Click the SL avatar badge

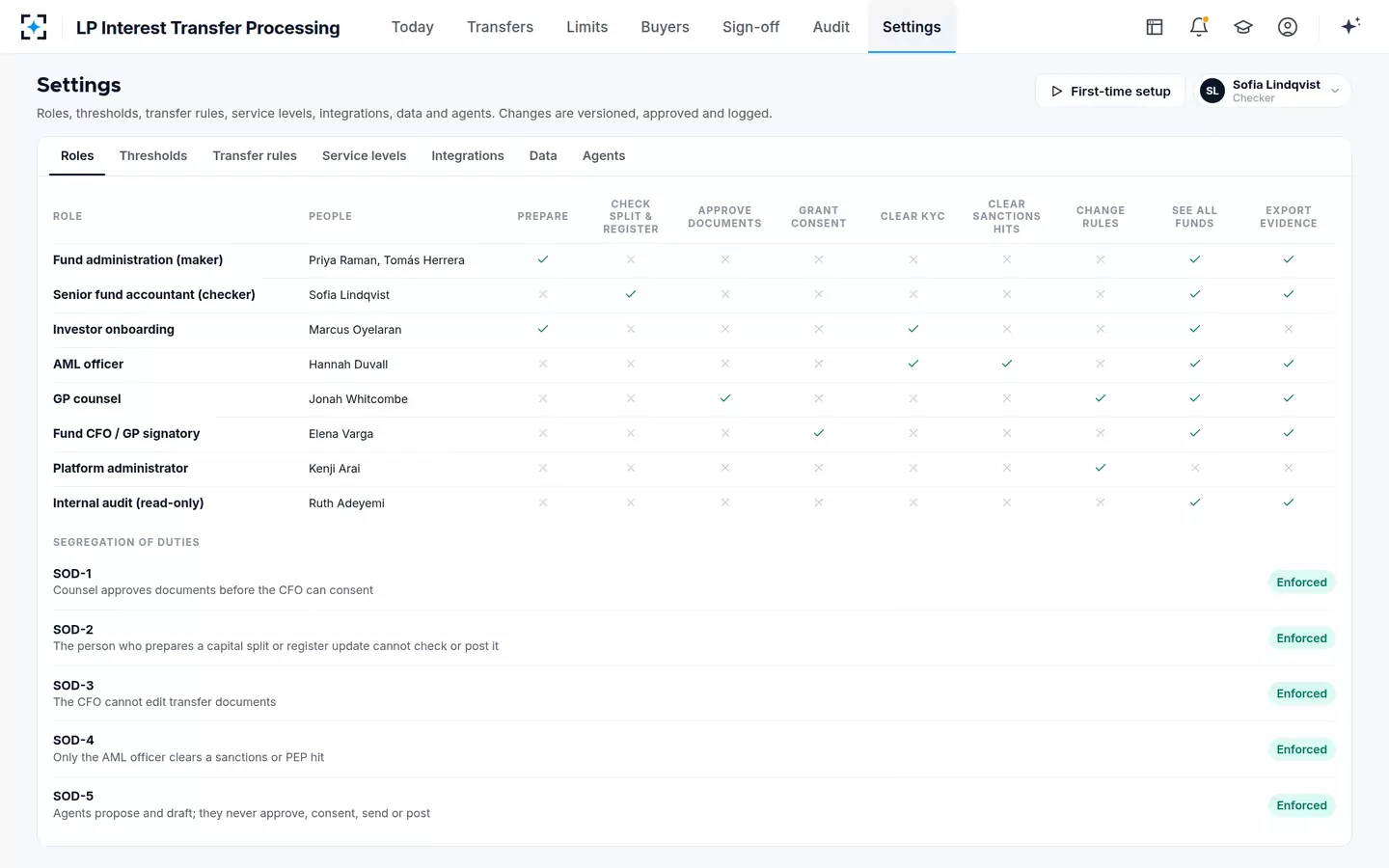(x=1212, y=91)
